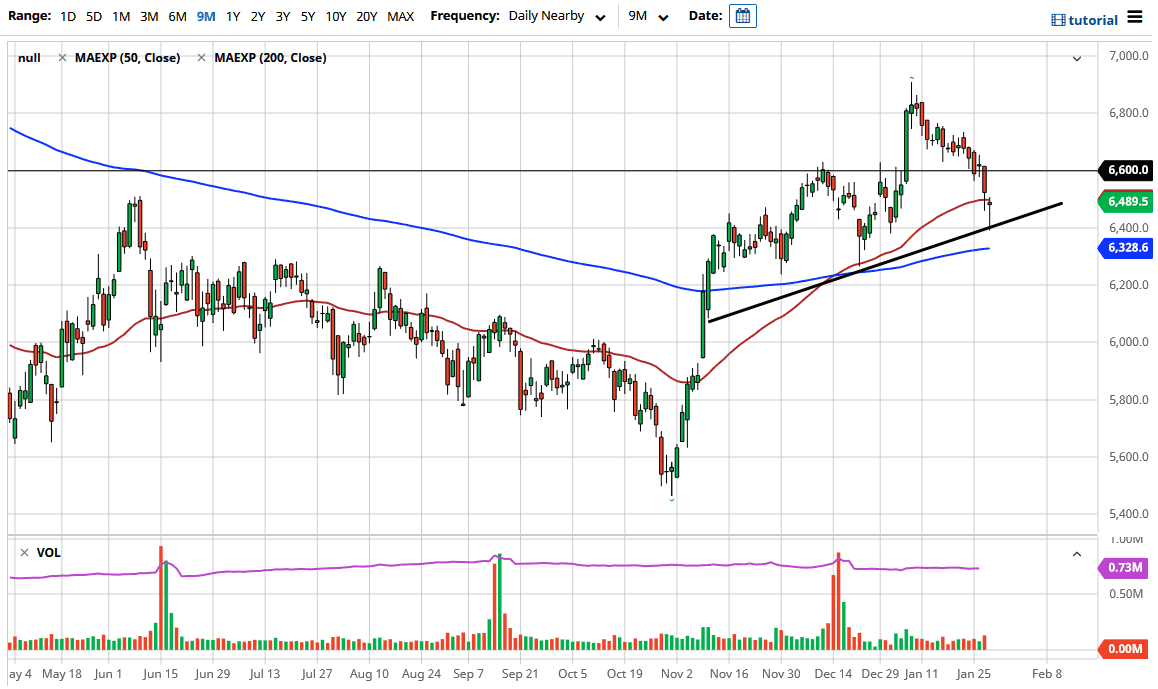This screenshot has width=1158, height=689.
Task: Select the 10Y range
Action: [336, 16]
